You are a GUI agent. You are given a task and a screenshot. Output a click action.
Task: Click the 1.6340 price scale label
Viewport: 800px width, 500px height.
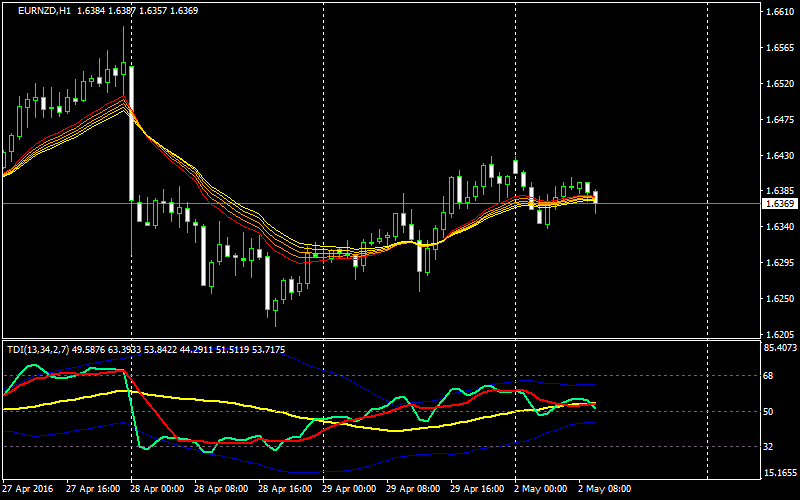[780, 227]
